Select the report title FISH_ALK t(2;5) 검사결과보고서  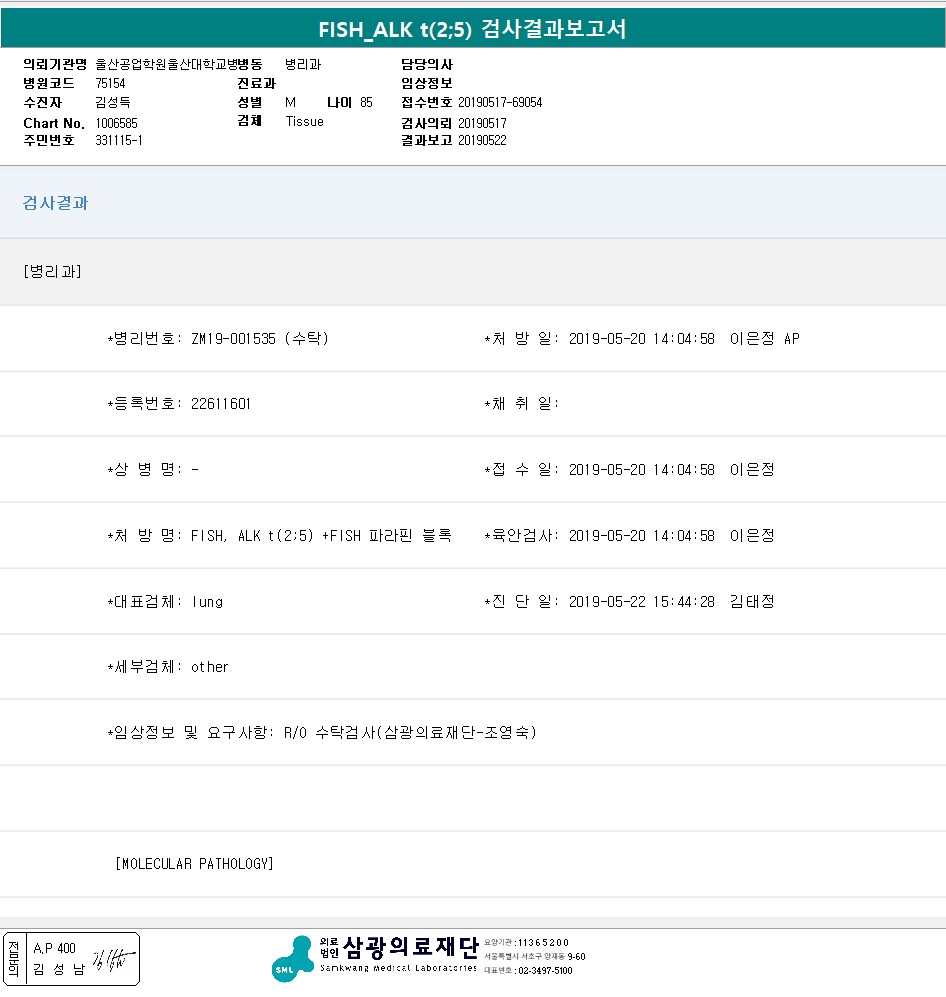[472, 29]
